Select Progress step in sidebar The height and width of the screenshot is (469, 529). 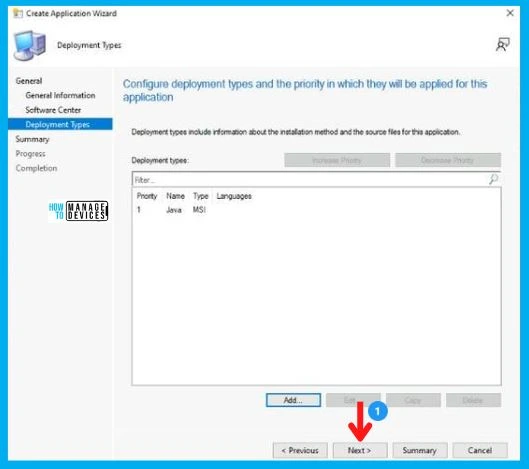tap(30, 154)
